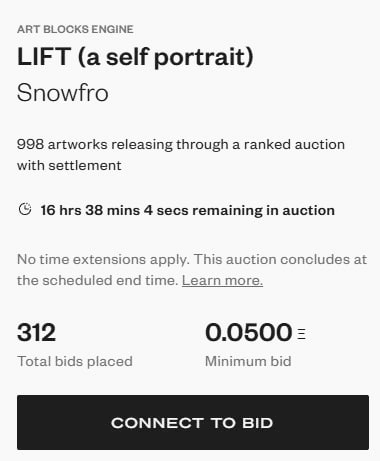Viewport: 380px width, 461px height.
Task: Click the 0.0500 minimum bid value
Action: pyautogui.click(x=249, y=332)
